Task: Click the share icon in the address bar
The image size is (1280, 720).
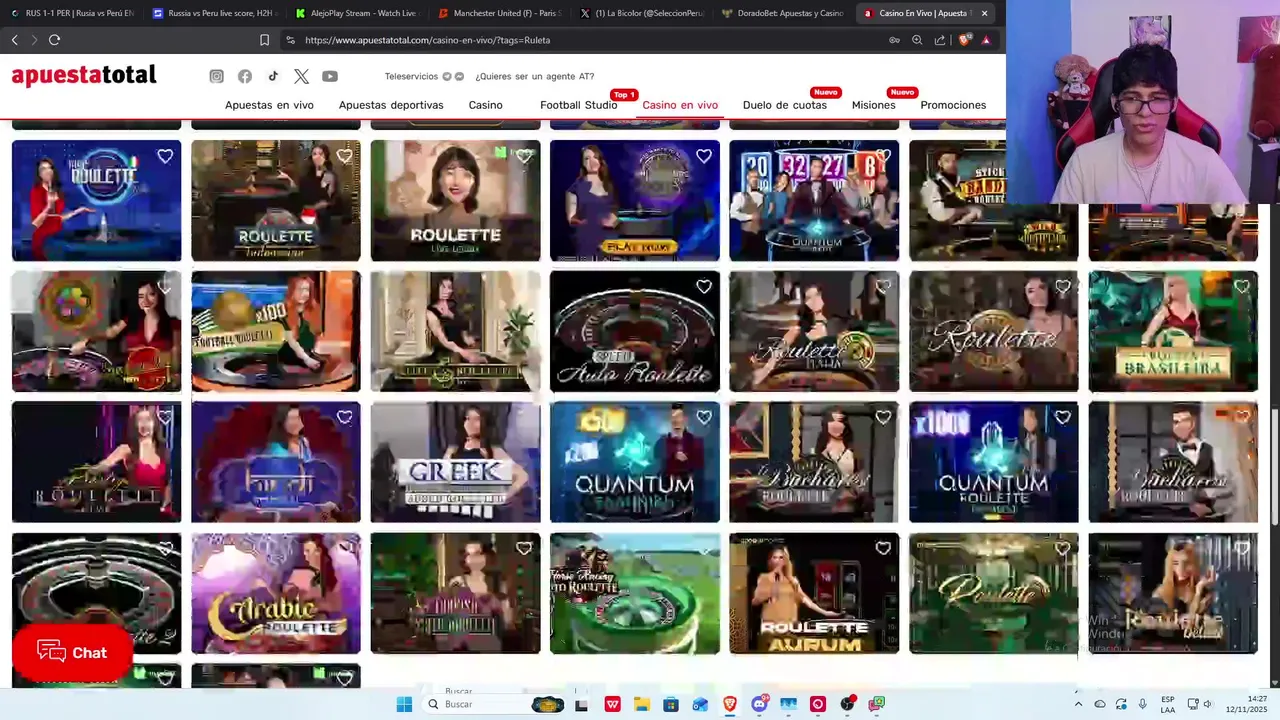Action: coord(940,40)
